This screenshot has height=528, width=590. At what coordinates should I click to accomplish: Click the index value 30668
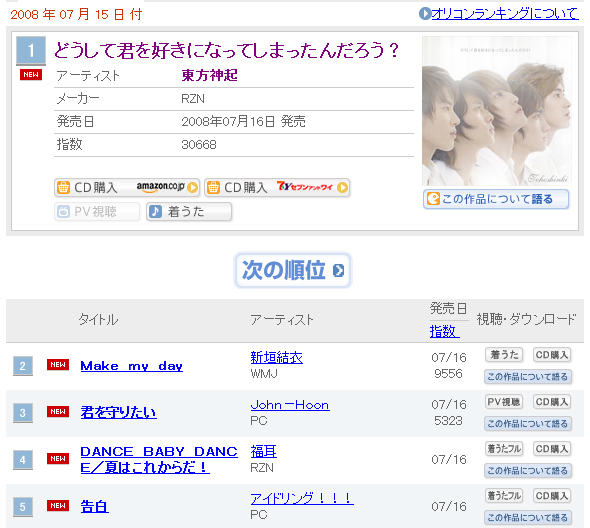click(199, 145)
